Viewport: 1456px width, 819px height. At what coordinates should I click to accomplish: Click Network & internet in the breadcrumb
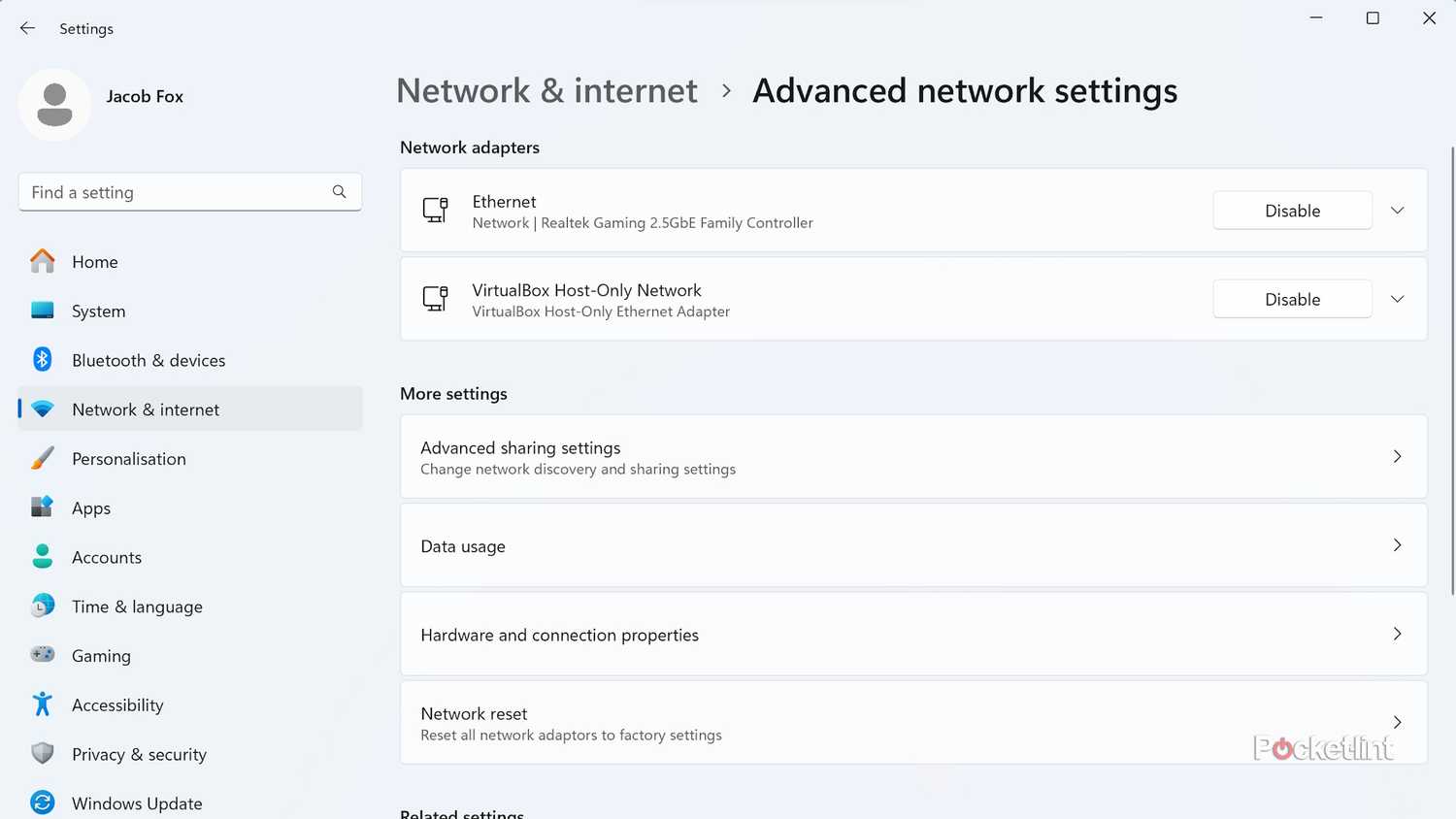[x=546, y=90]
